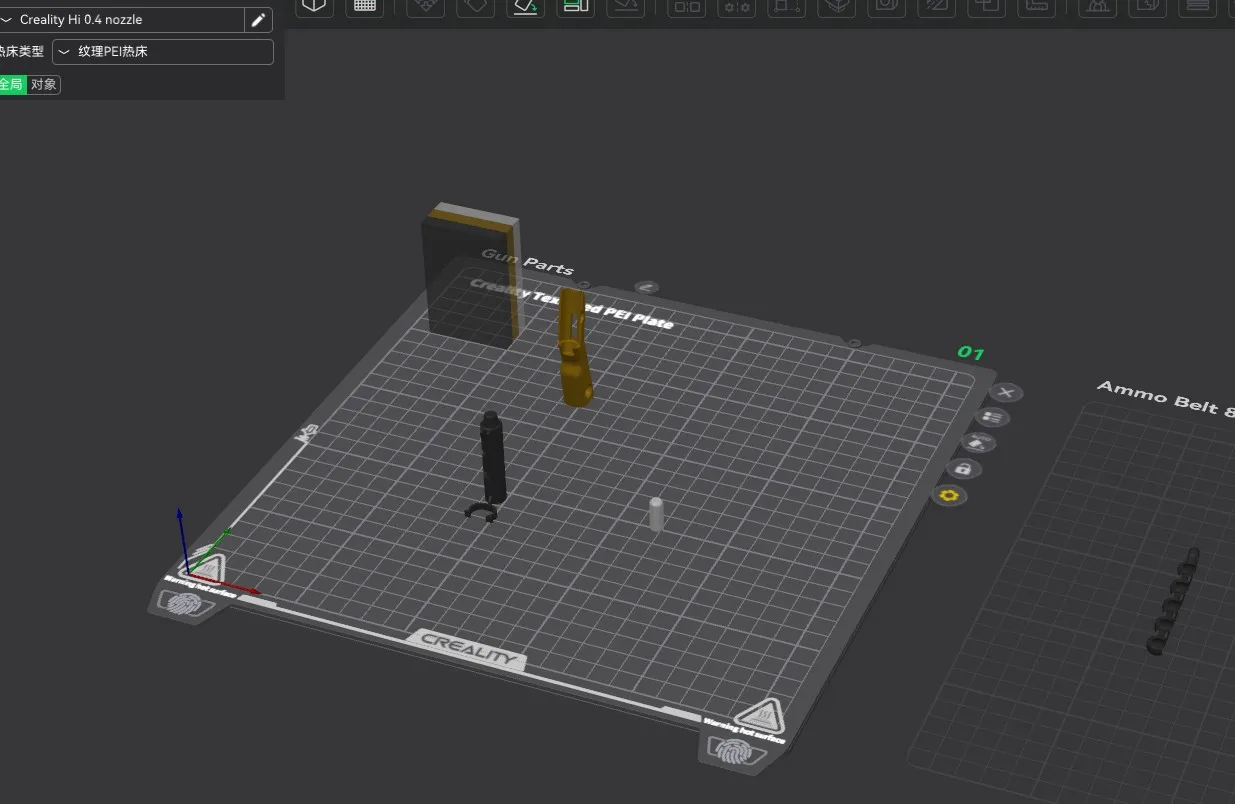The width and height of the screenshot is (1235, 804).
Task: Click the cube add-model icon in top toolbar
Action: [314, 6]
